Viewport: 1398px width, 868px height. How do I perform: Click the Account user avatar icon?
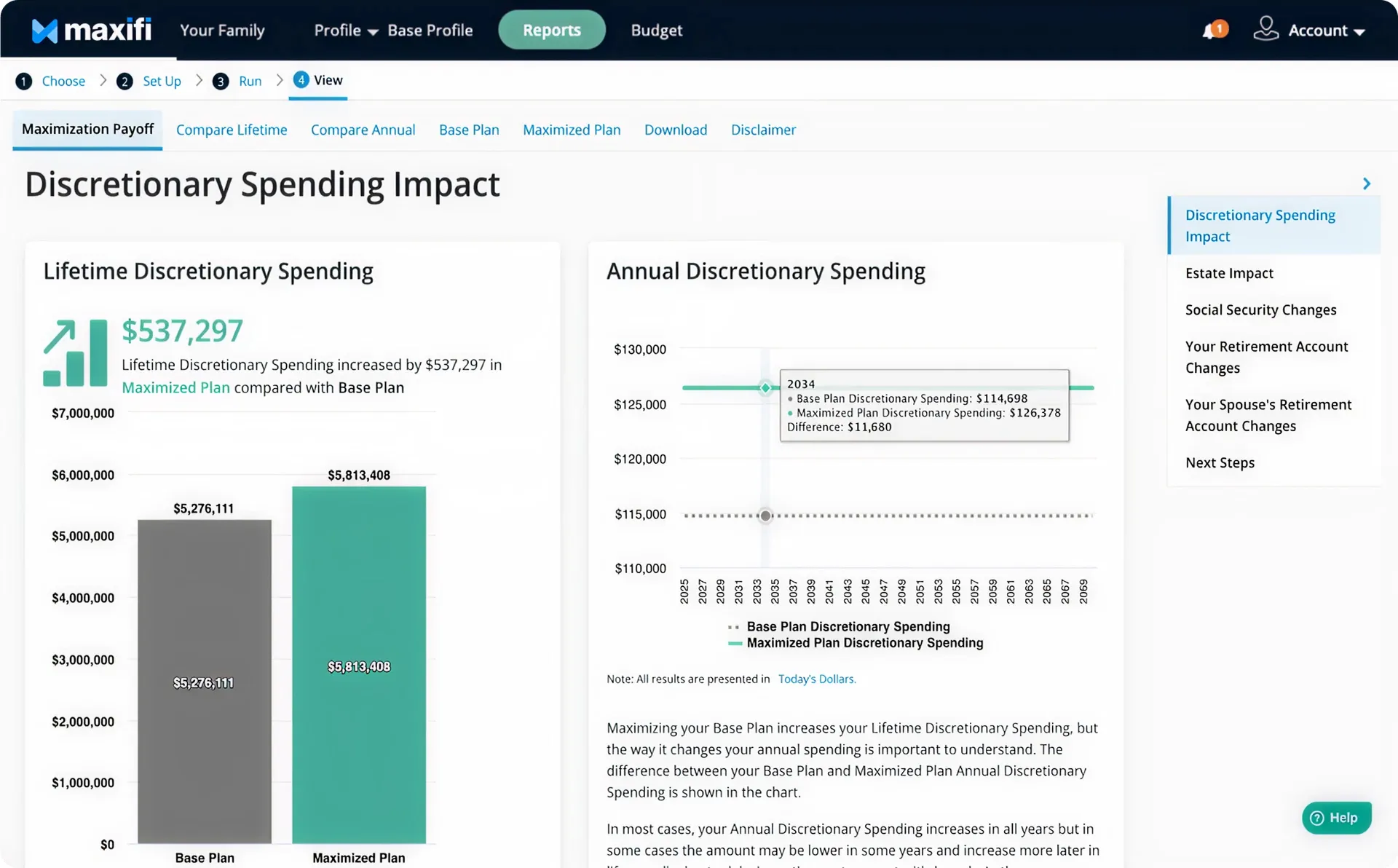pyautogui.click(x=1265, y=30)
